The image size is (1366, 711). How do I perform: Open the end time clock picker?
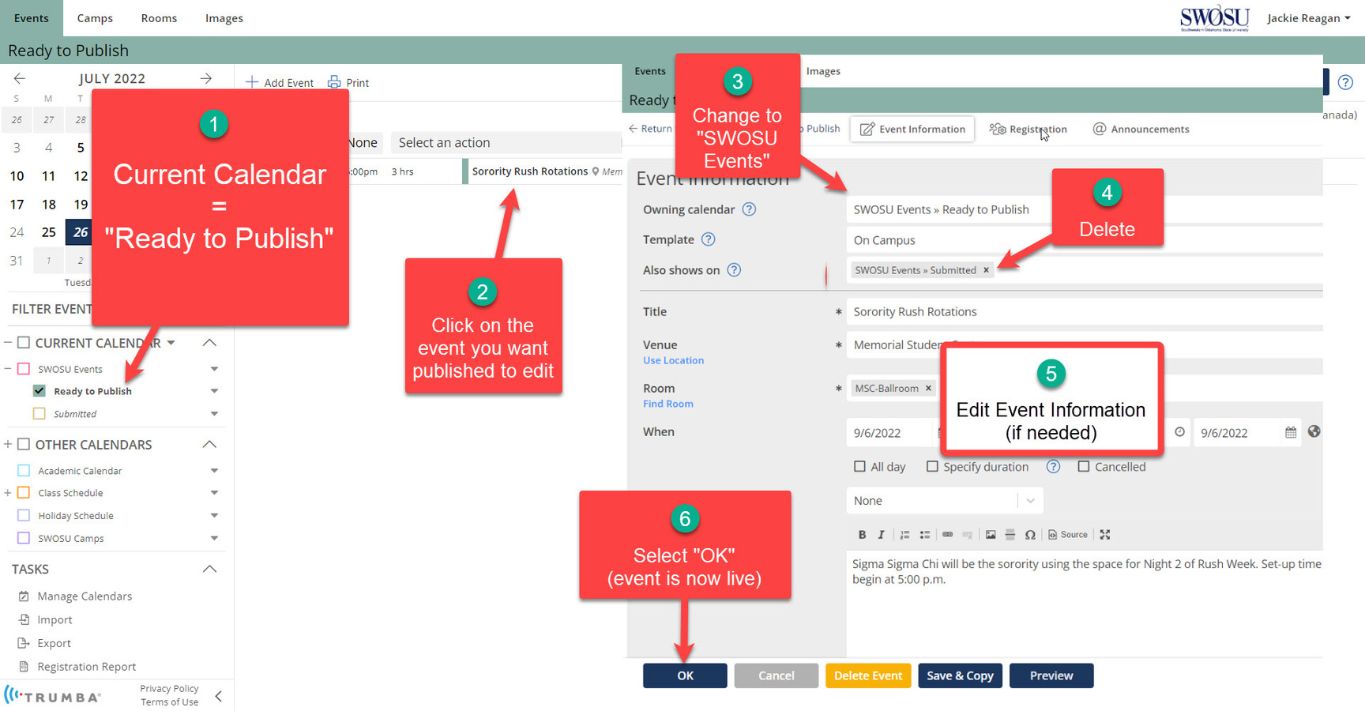1180,433
